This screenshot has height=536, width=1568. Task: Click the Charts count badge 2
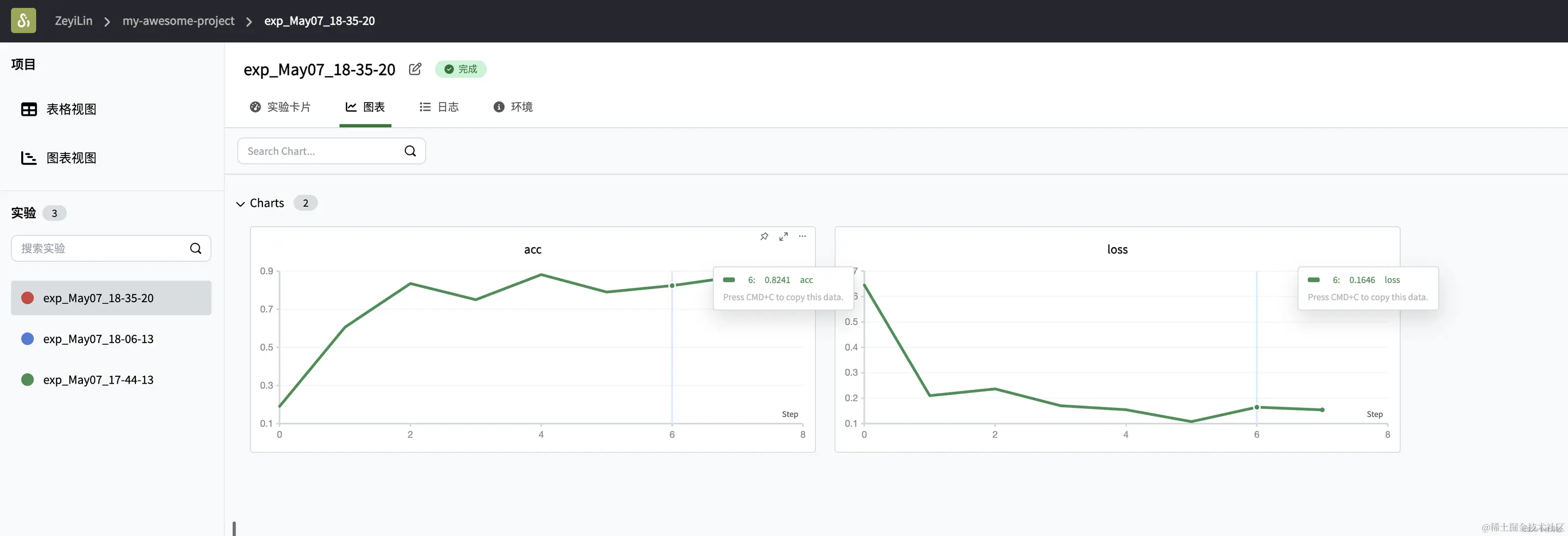click(305, 203)
